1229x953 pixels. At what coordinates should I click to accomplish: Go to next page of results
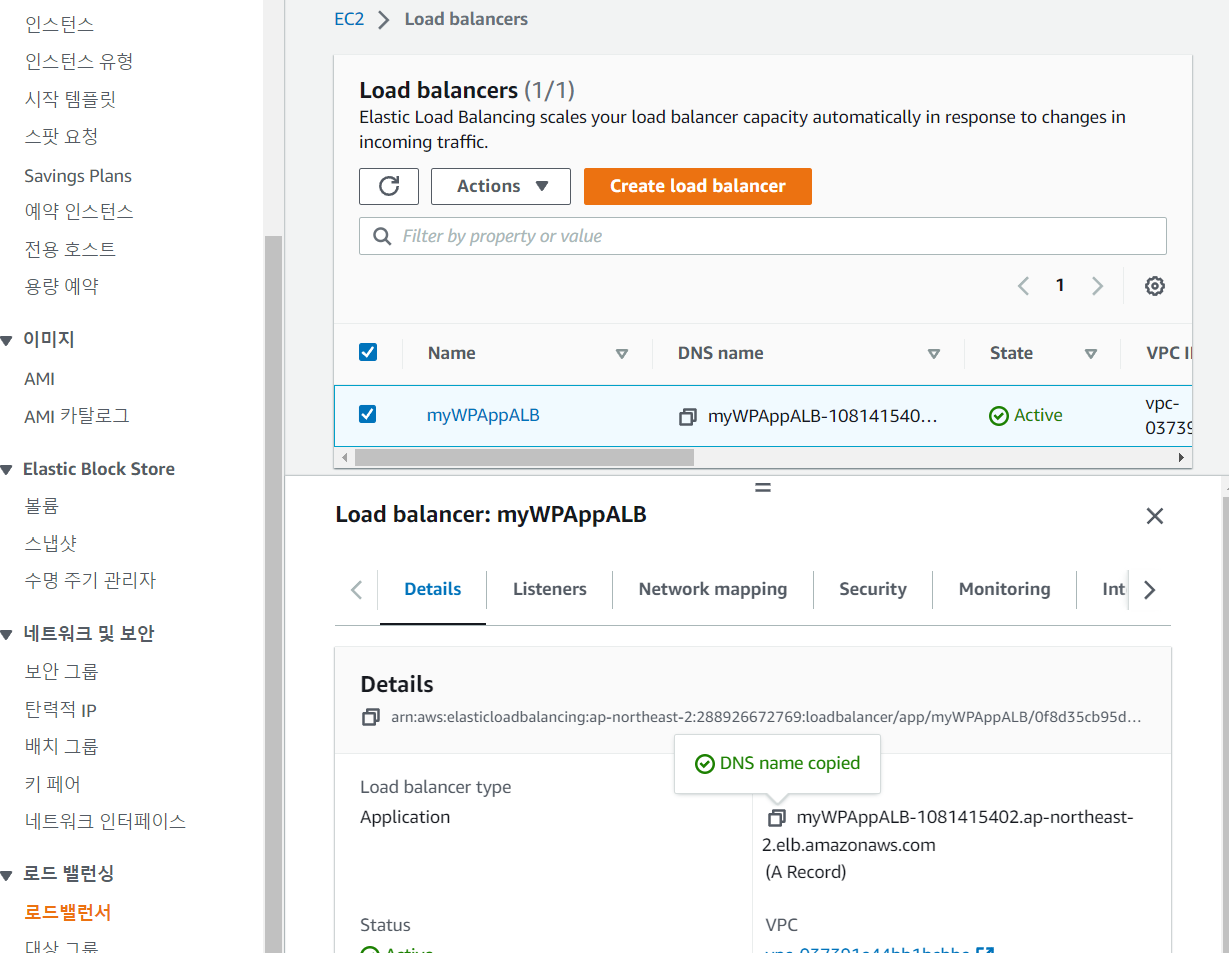point(1097,286)
